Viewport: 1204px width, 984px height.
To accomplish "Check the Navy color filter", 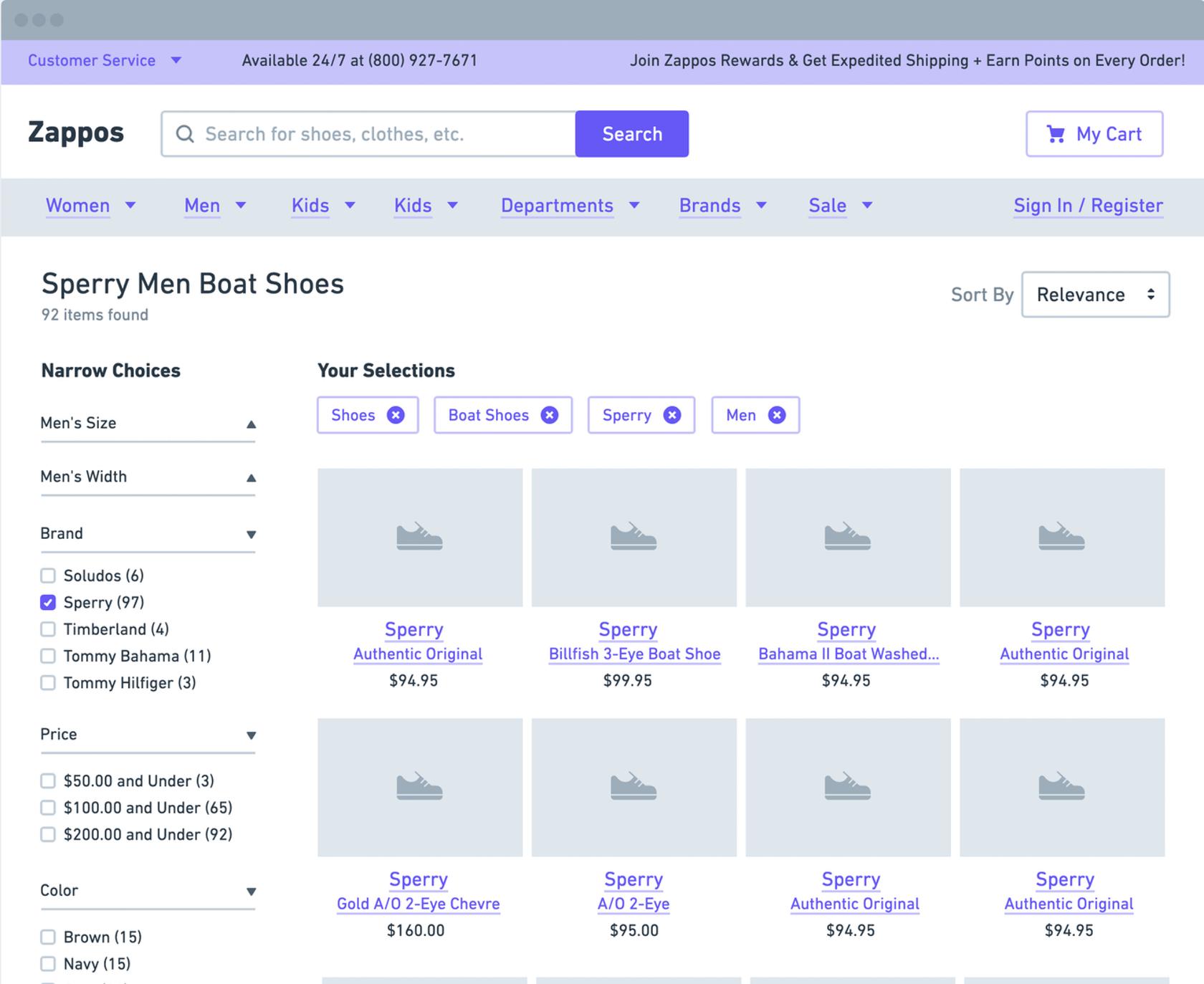I will point(48,963).
